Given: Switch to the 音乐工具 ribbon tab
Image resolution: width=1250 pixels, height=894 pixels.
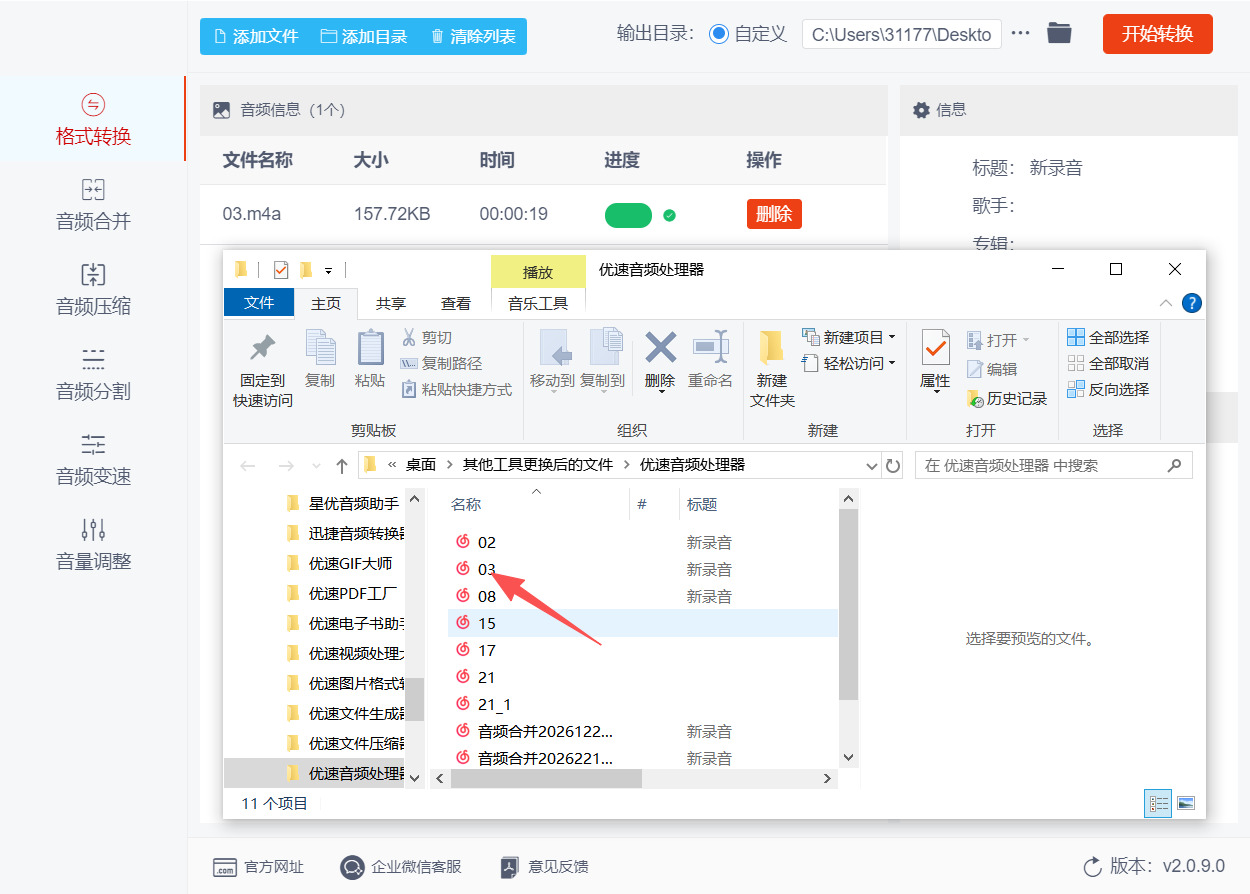Looking at the screenshot, I should [x=538, y=303].
